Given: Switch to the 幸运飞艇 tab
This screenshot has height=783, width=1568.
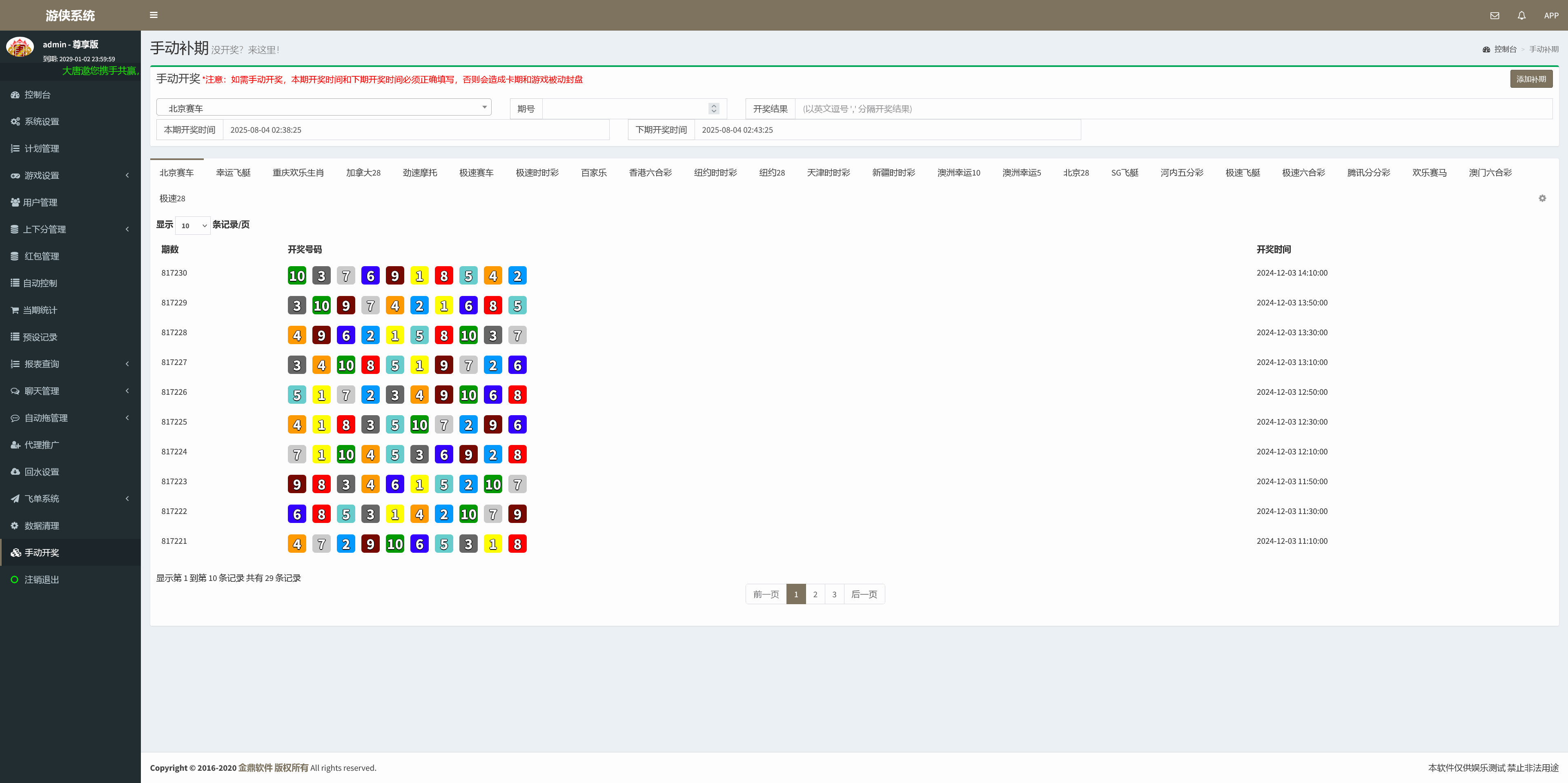Looking at the screenshot, I should (x=233, y=173).
